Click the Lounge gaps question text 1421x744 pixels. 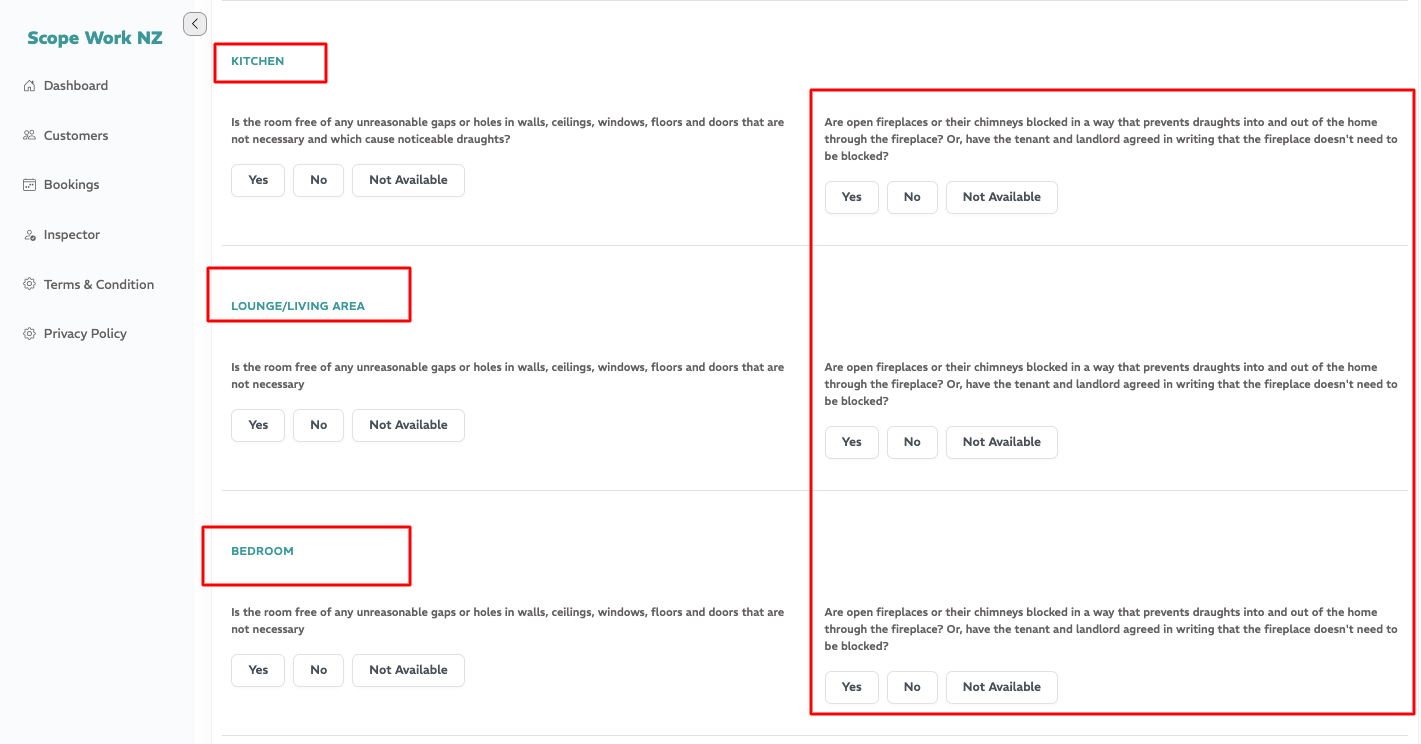pos(508,376)
